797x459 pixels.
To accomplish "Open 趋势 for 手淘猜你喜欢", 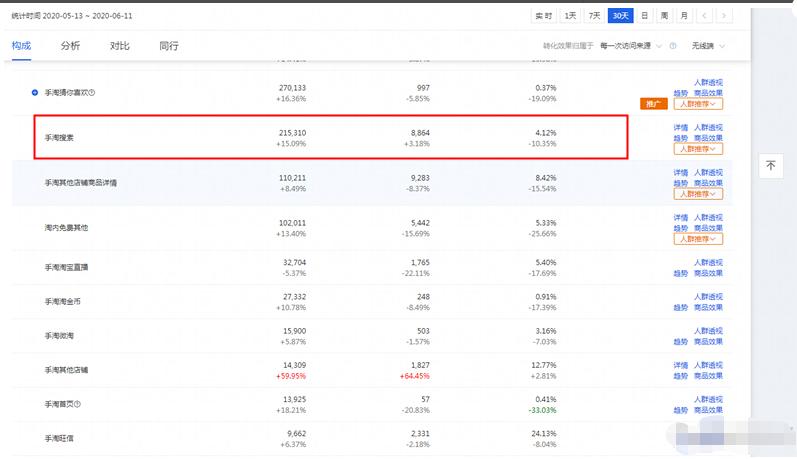I will point(681,93).
